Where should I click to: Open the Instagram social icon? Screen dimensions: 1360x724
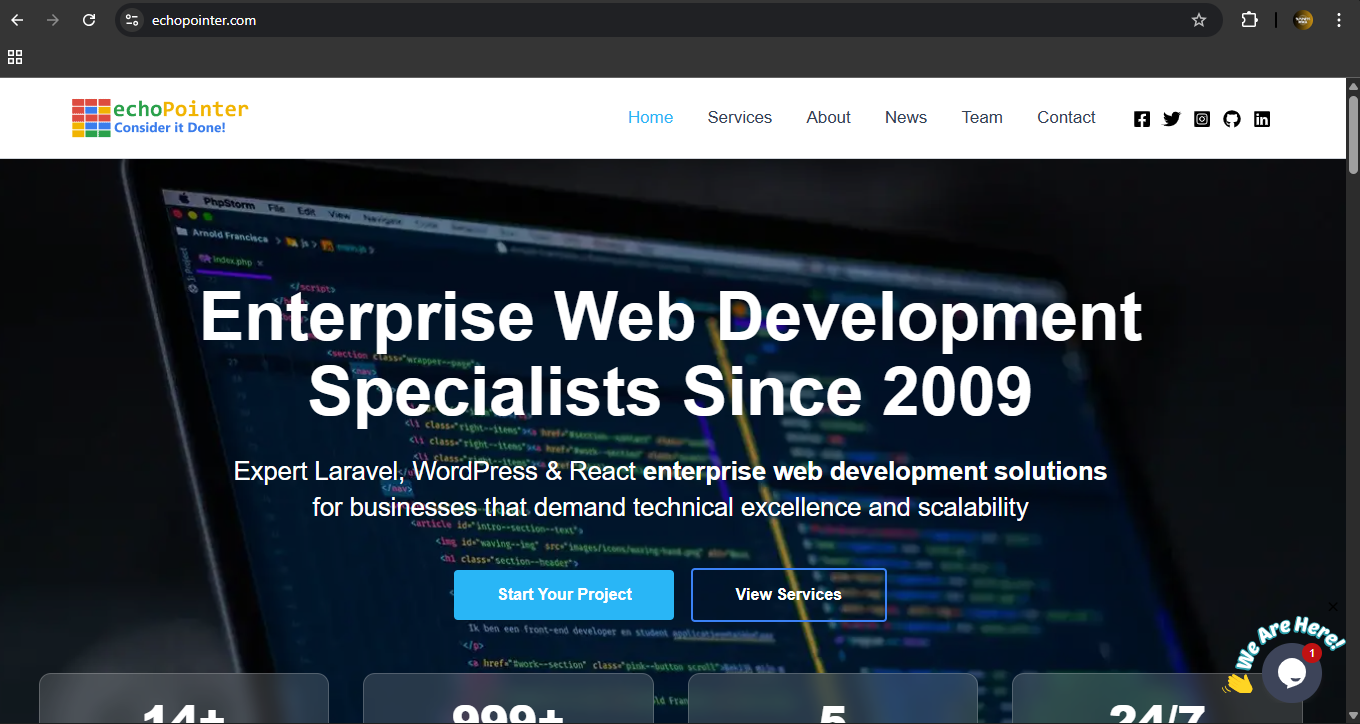point(1202,119)
